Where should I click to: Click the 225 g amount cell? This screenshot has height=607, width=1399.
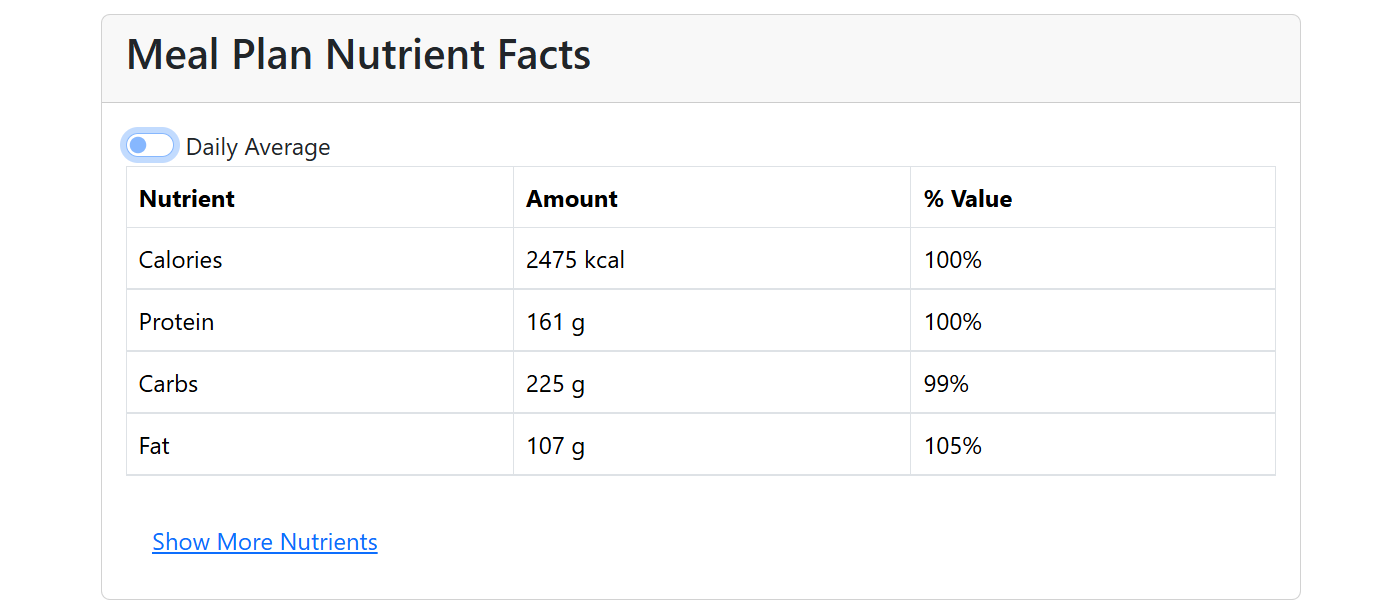tap(555, 384)
